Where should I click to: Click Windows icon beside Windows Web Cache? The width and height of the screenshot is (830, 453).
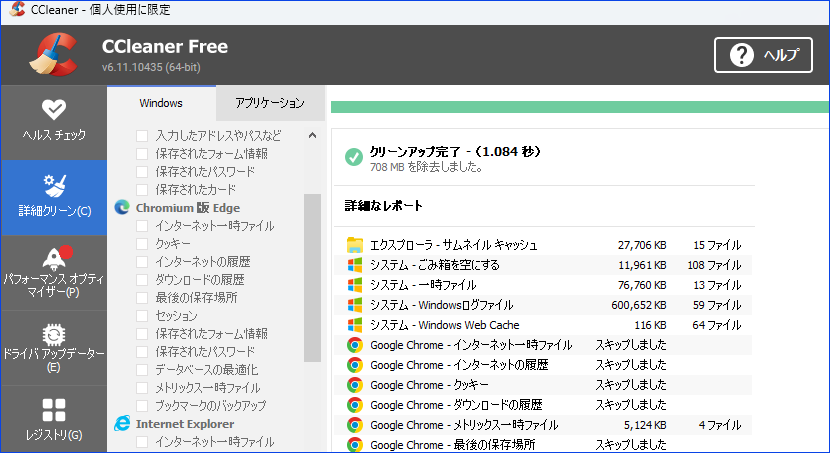coord(355,325)
